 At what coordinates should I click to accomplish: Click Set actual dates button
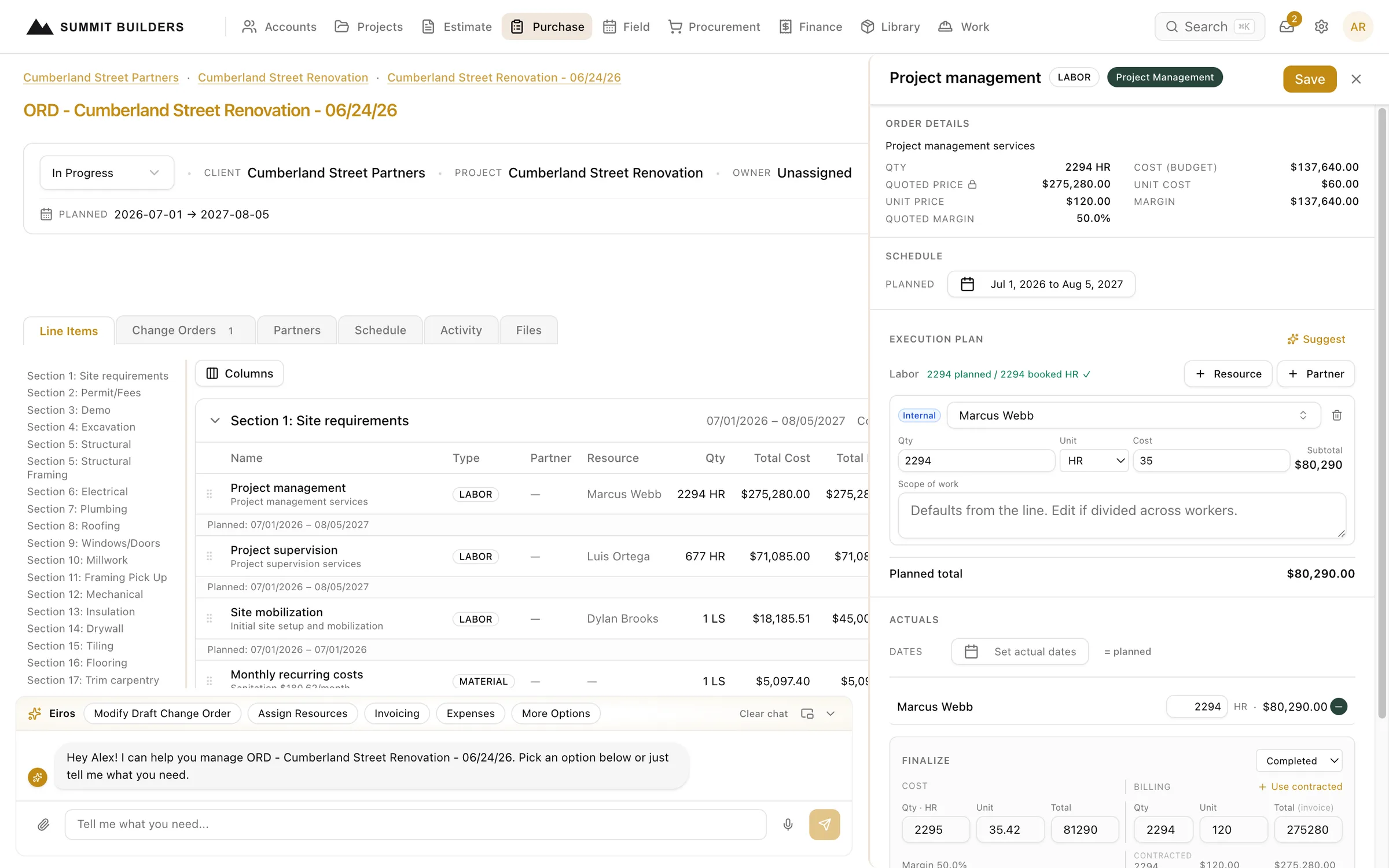tap(1020, 652)
